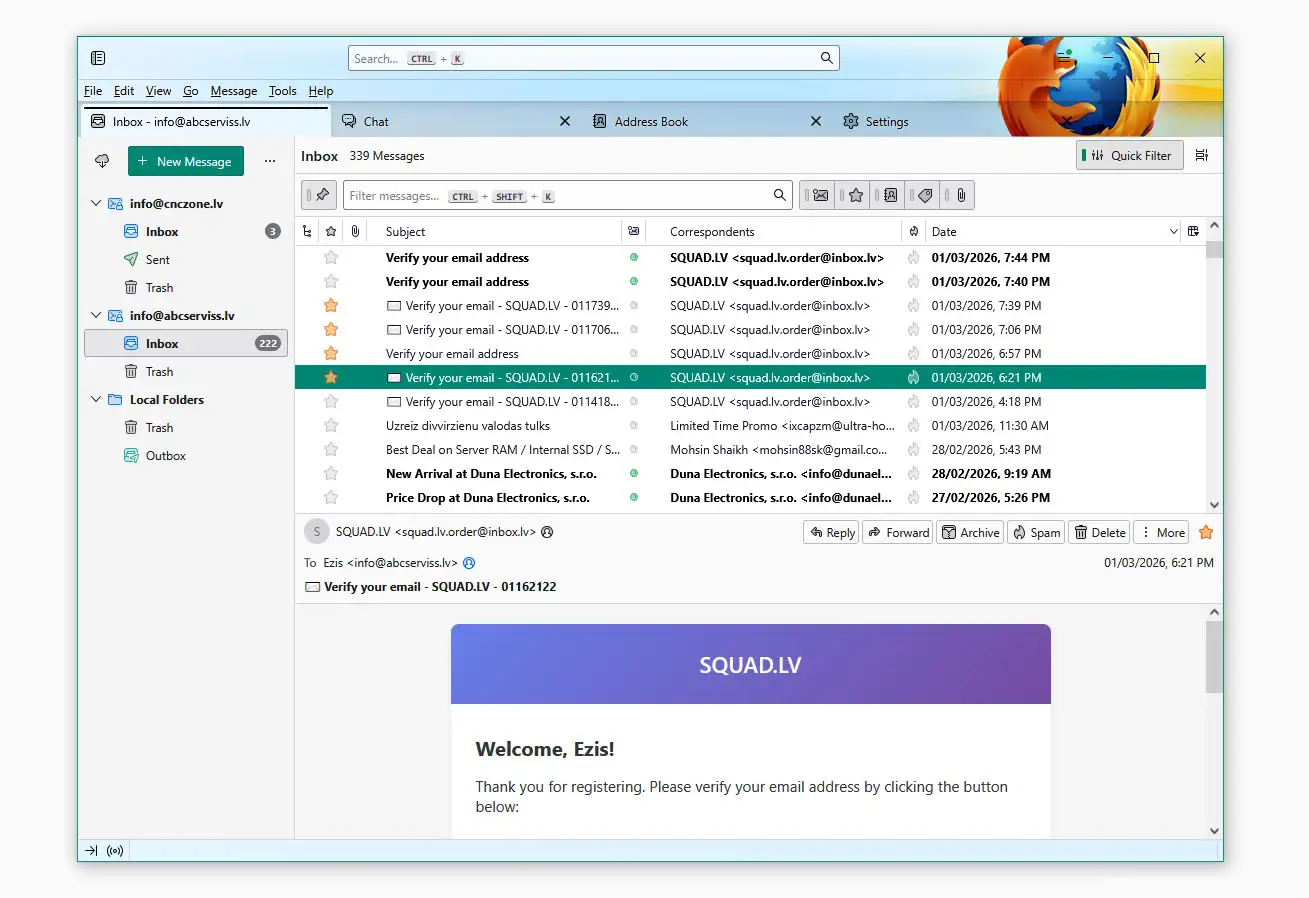Unstar the 7:06 PM SQUAD.LV message
Screen dimensions: 1309x898
pos(331,329)
